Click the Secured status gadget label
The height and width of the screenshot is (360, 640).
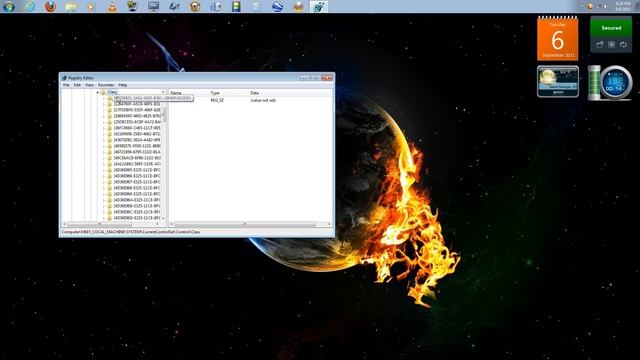point(611,28)
